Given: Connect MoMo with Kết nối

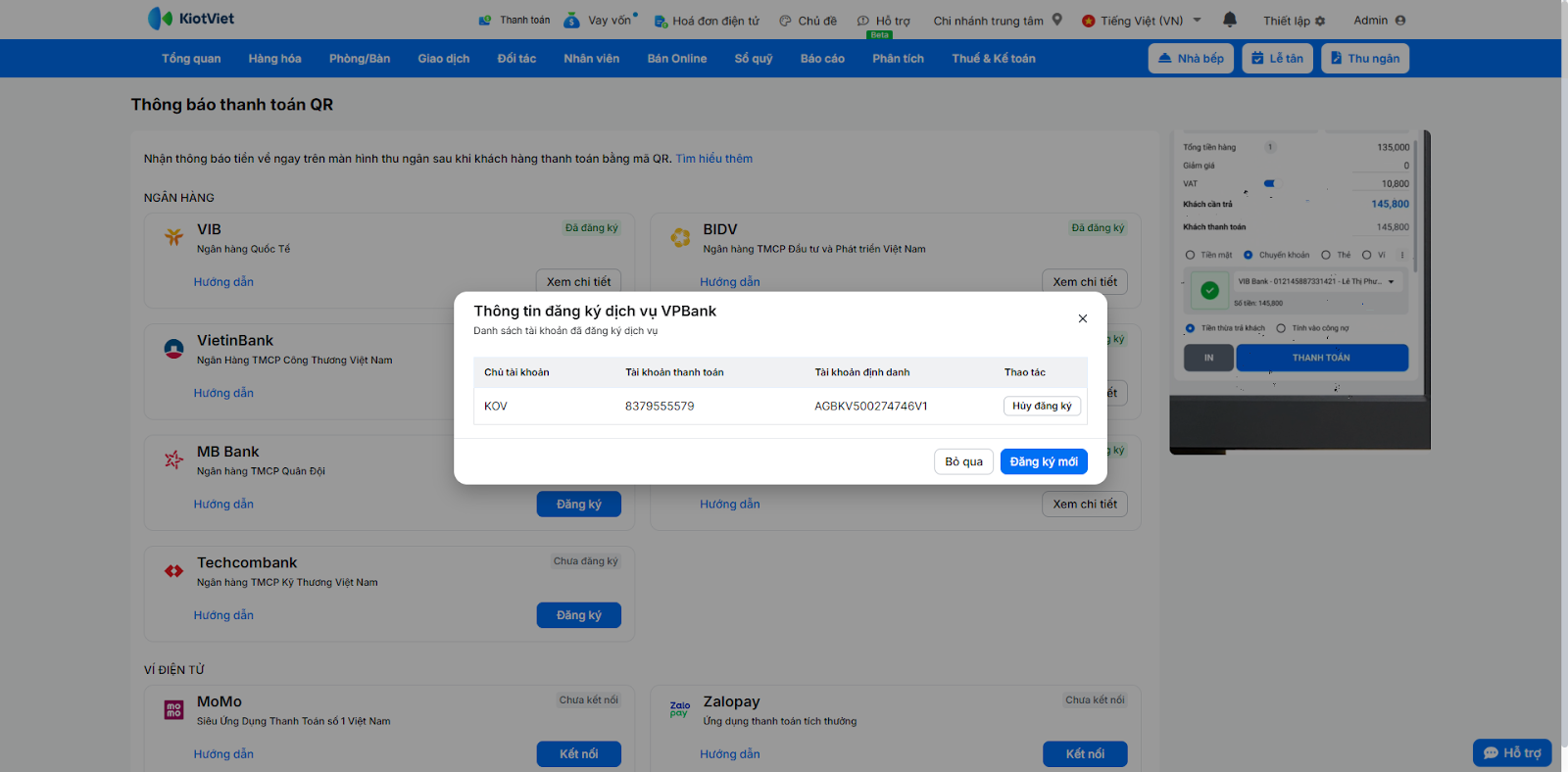Looking at the screenshot, I should tap(578, 754).
